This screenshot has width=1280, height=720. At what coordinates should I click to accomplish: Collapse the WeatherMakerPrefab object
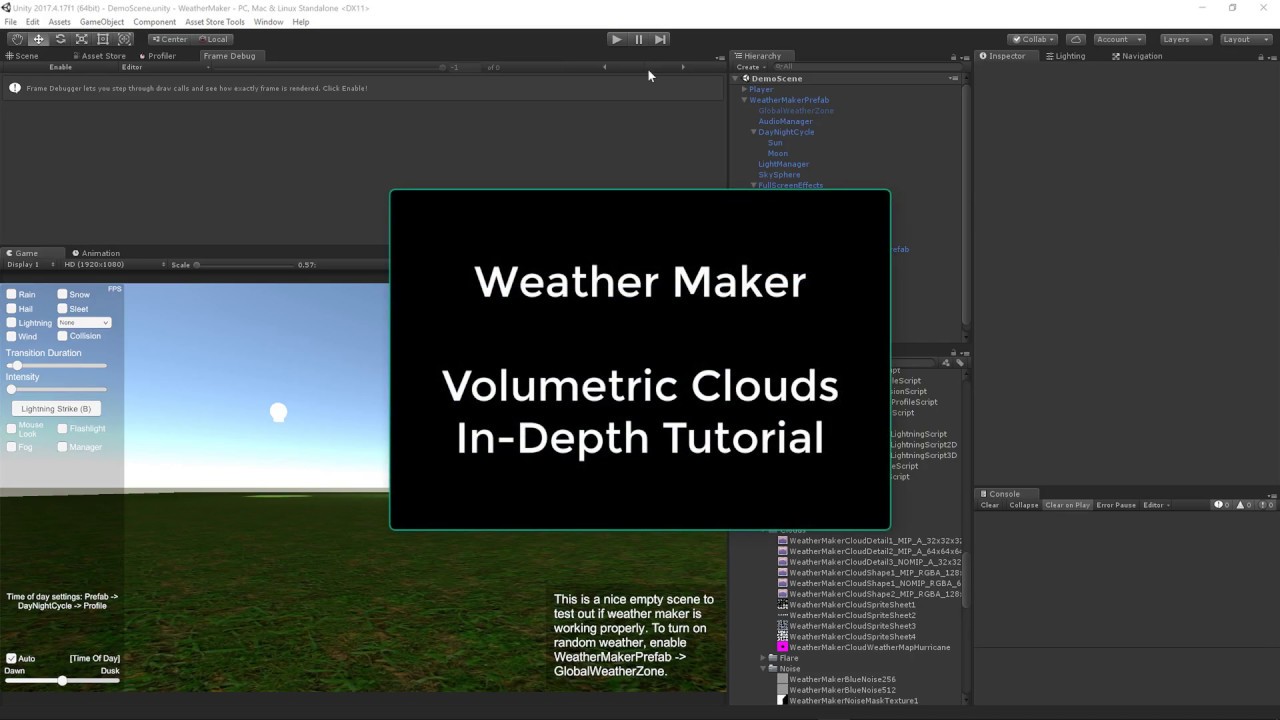coord(744,100)
